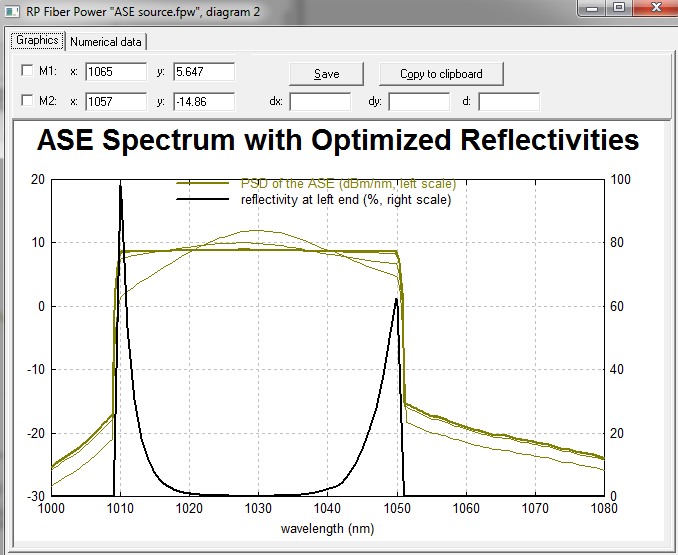The height and width of the screenshot is (555, 678).
Task: Select the Graphics tab
Action: [37, 41]
